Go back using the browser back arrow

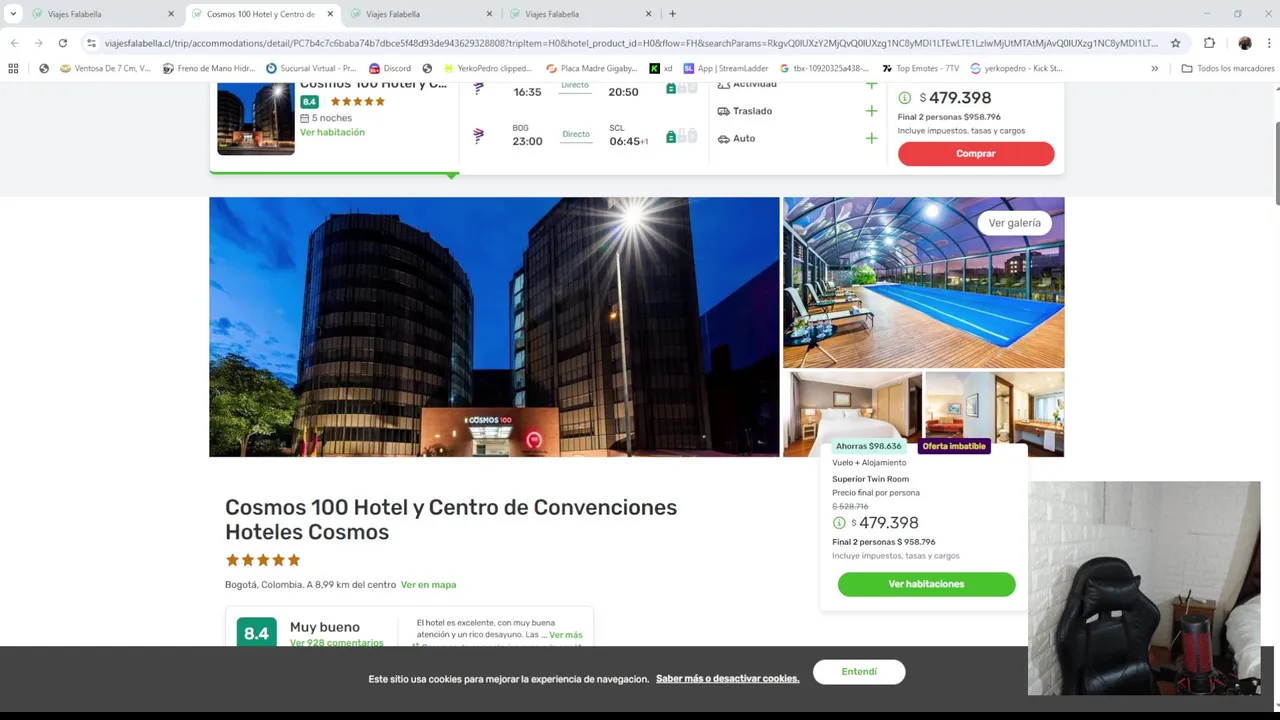coord(14,43)
